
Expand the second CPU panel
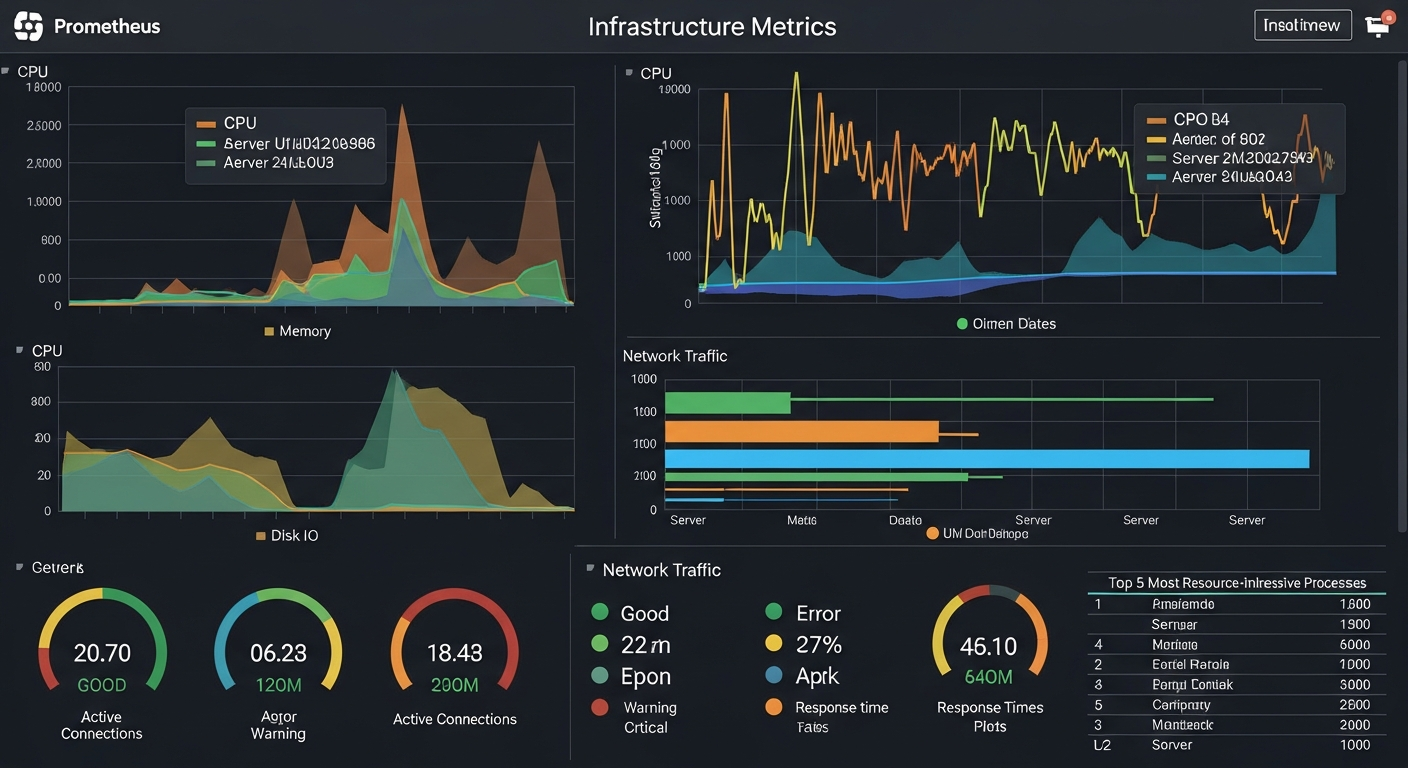click(629, 73)
